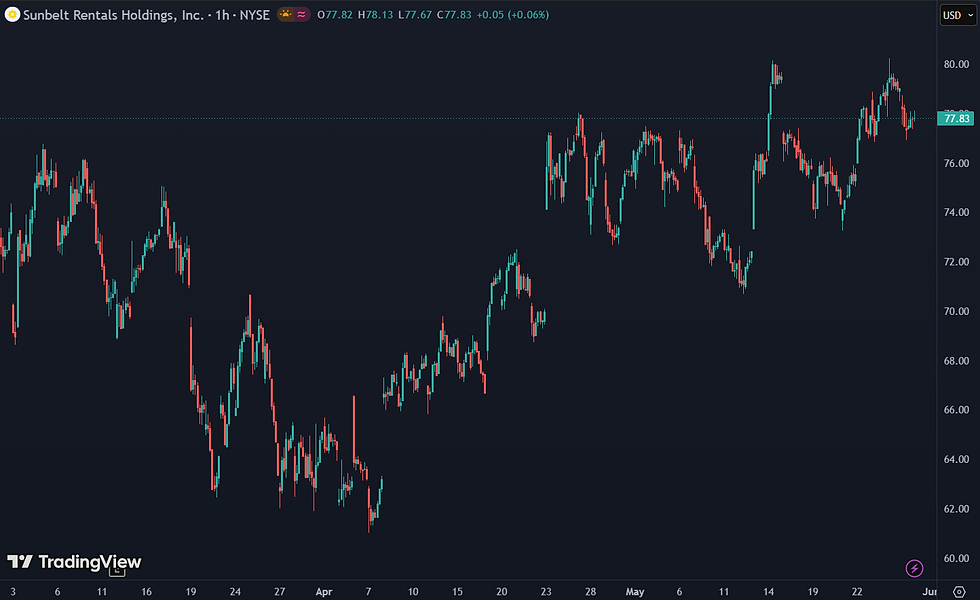This screenshot has width=980, height=600.
Task: Click the 70.00 price axis label
Action: 956,311
